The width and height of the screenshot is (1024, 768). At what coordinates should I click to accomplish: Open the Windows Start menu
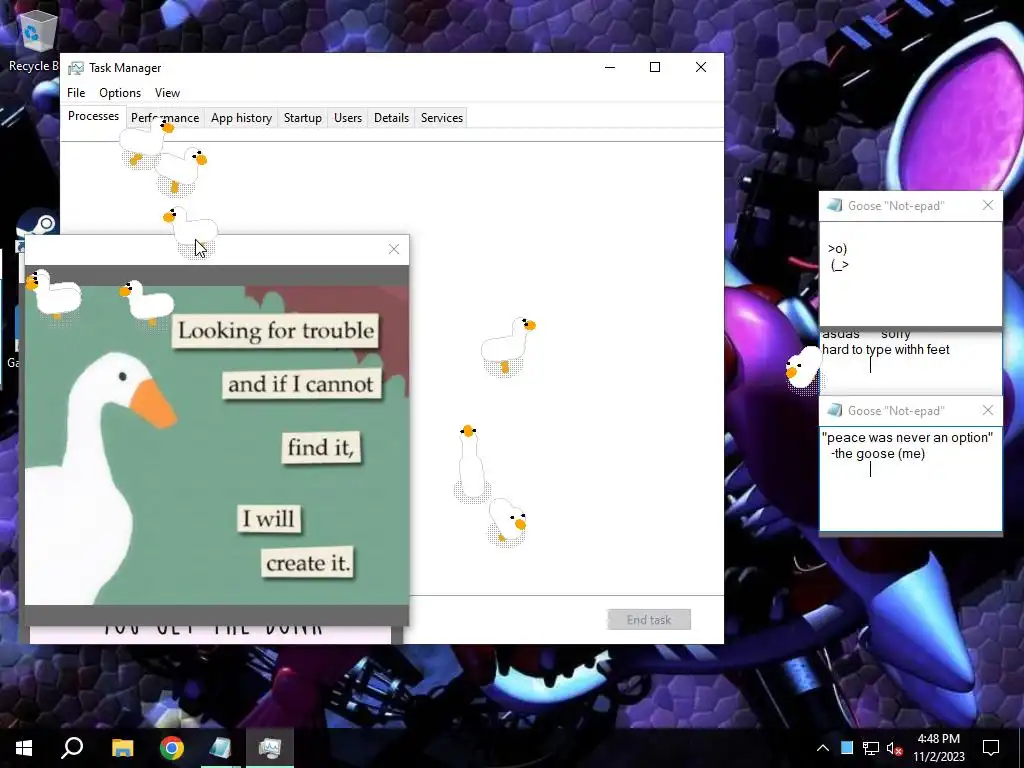click(24, 748)
